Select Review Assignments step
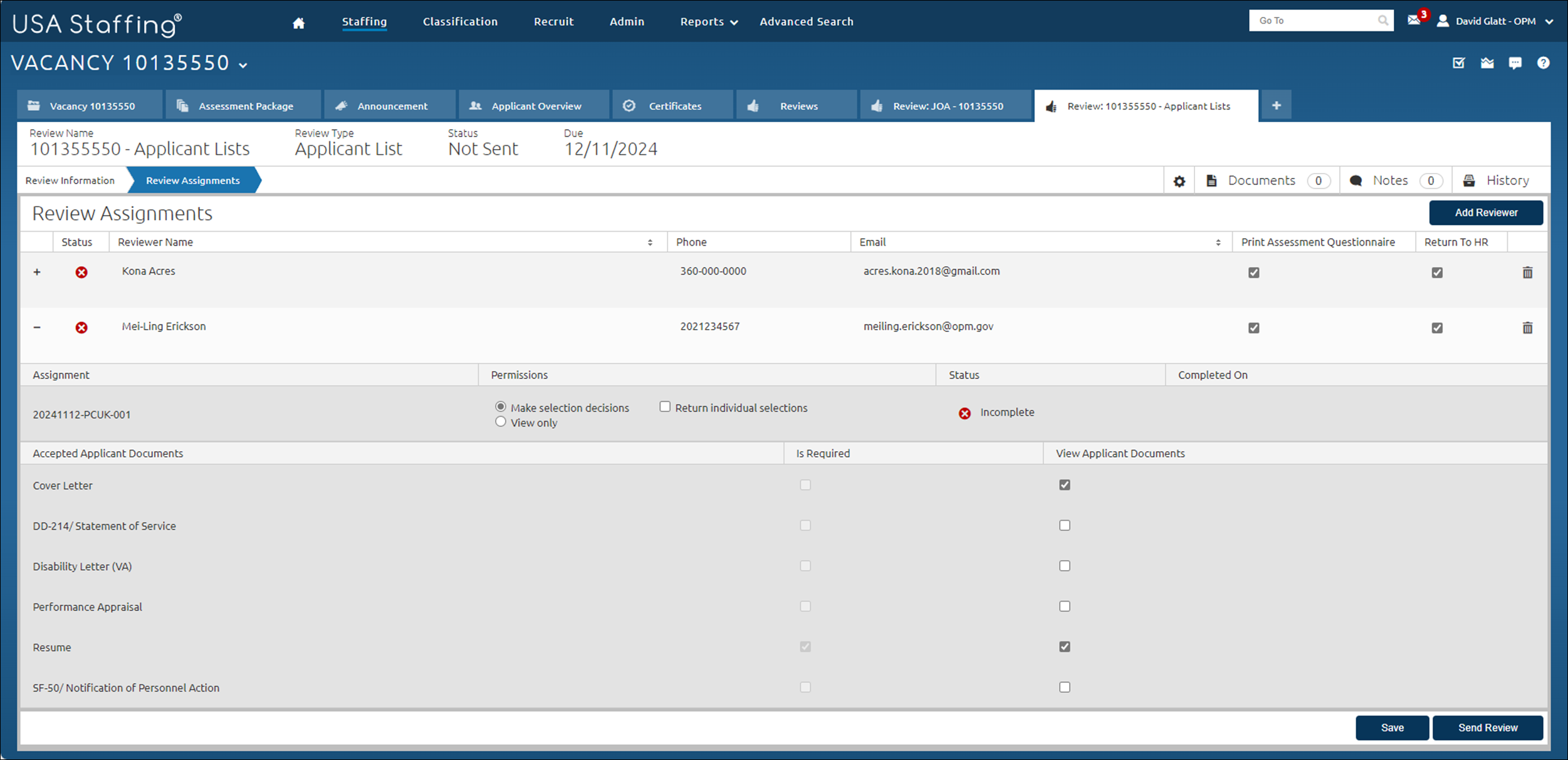1568x760 pixels. pyautogui.click(x=193, y=180)
